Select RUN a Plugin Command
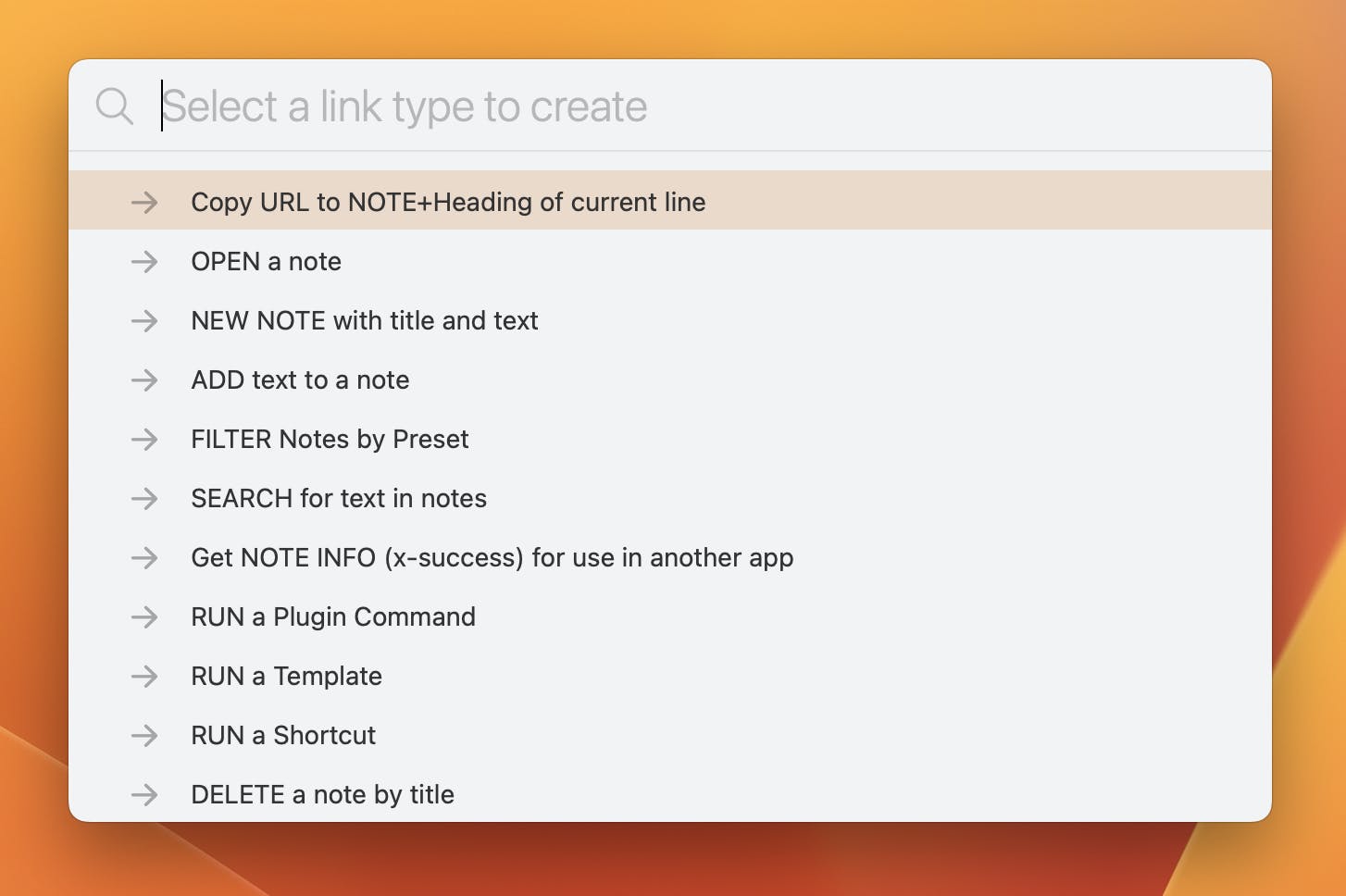The height and width of the screenshot is (896, 1346). [332, 616]
